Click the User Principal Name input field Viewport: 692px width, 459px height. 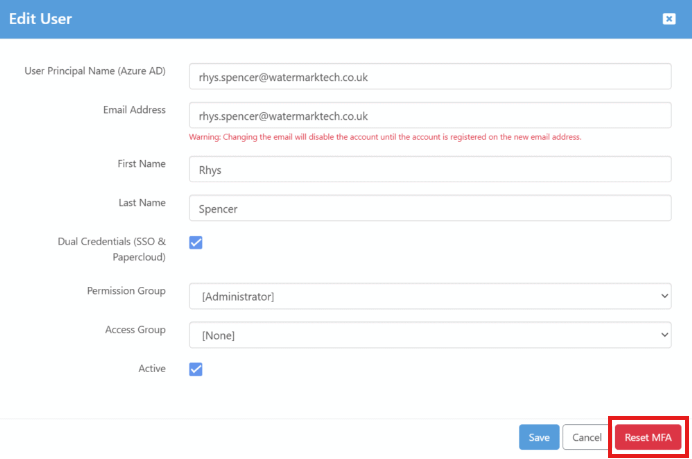430,77
